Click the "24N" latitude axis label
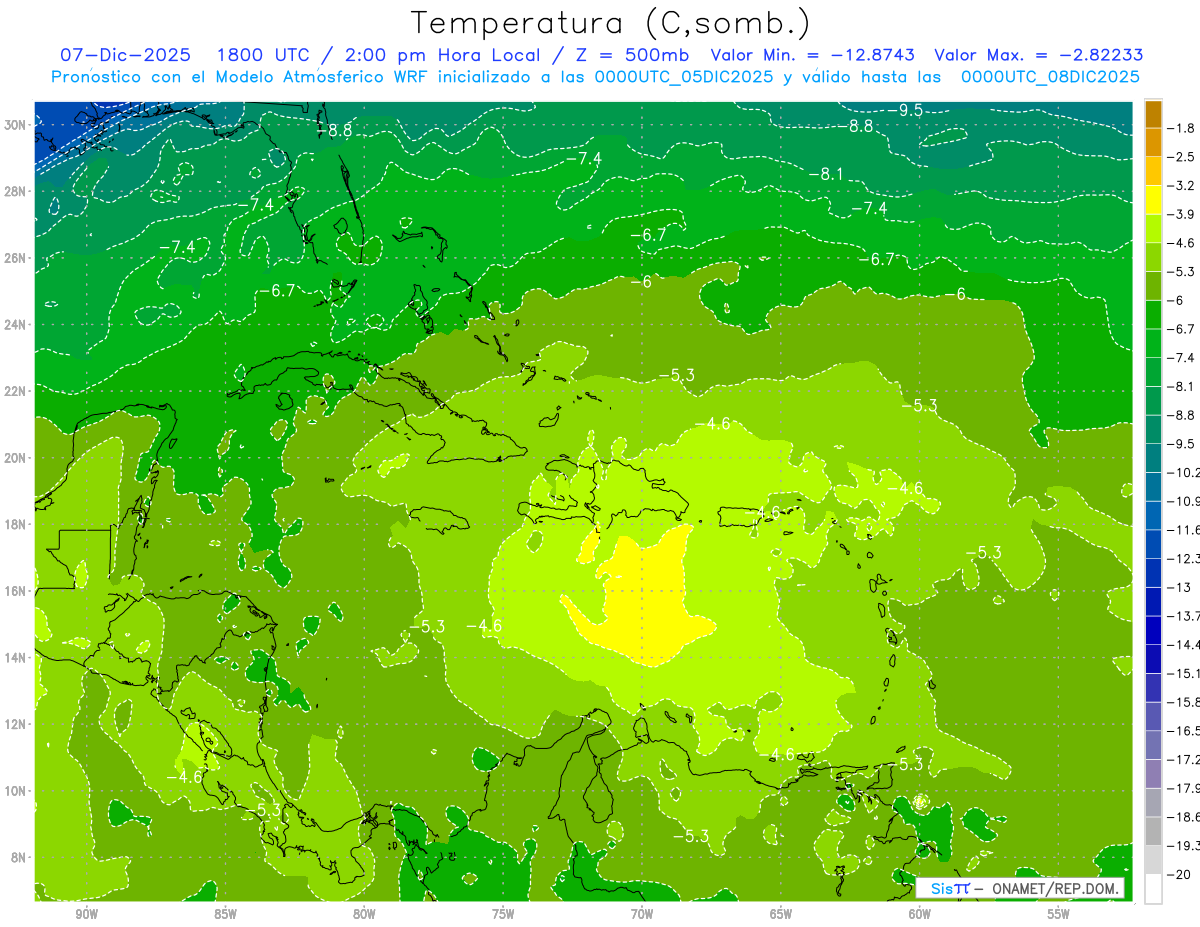This screenshot has width=1200, height=927. point(16,324)
